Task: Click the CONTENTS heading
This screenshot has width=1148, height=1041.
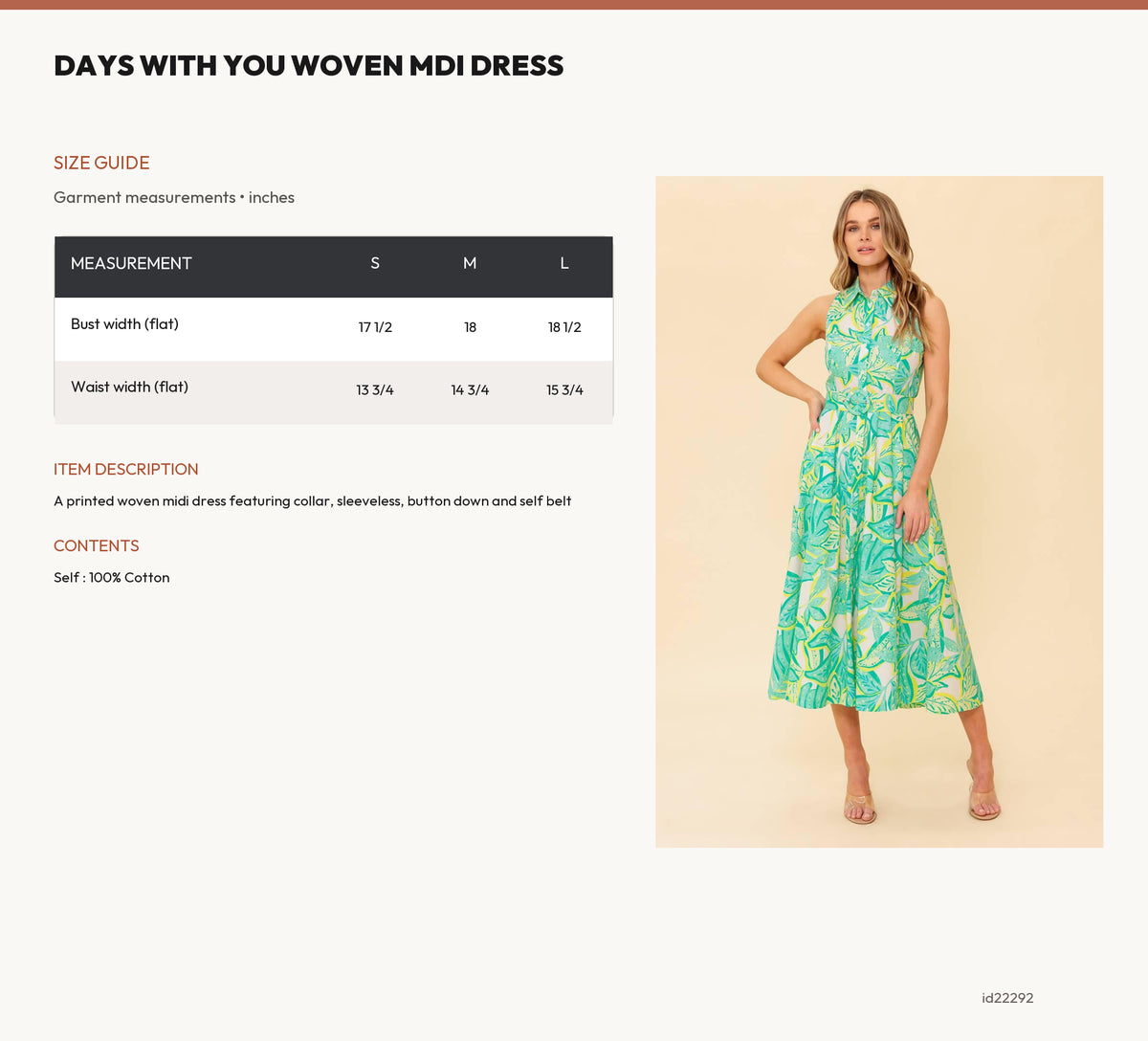Action: [x=97, y=545]
